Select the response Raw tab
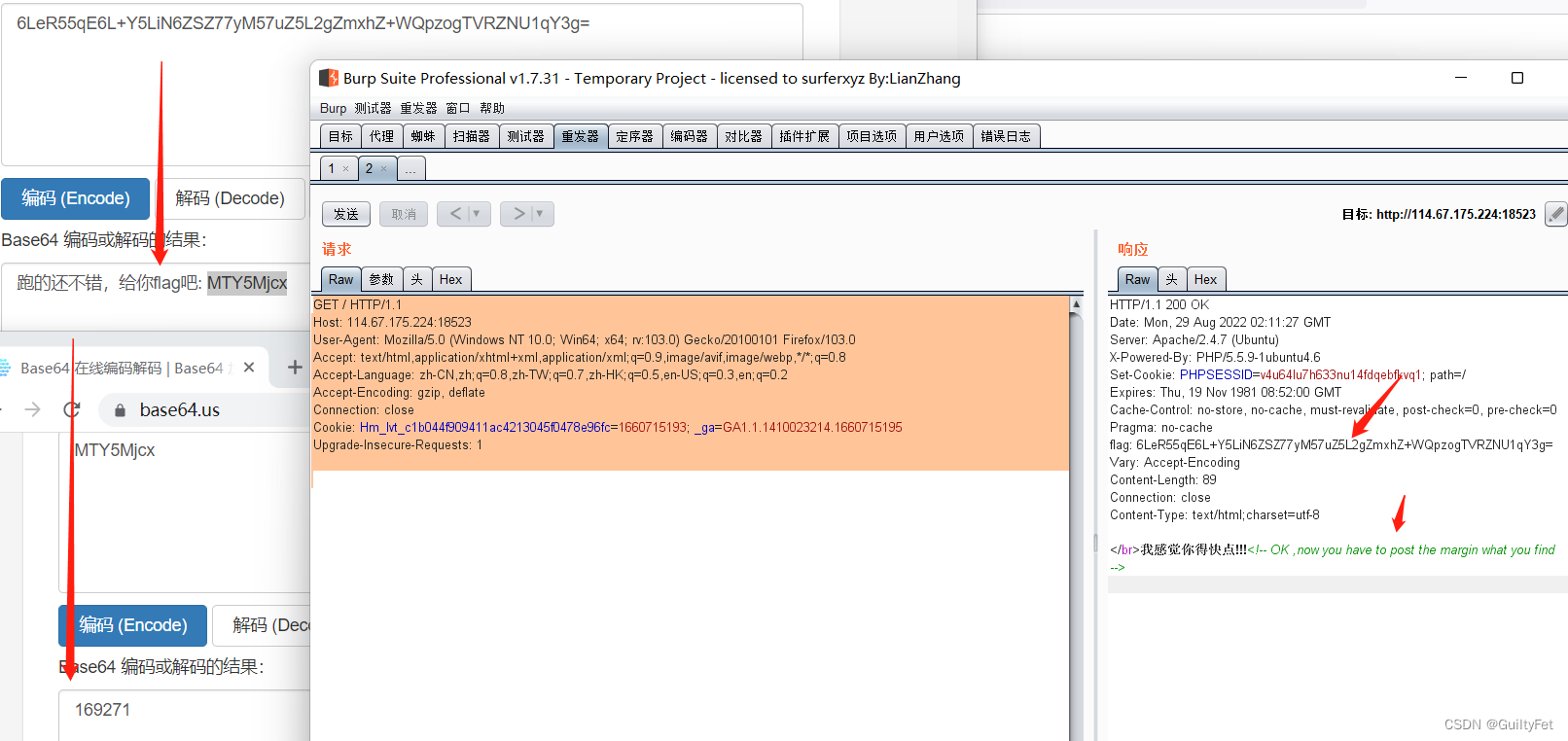 pos(1138,280)
